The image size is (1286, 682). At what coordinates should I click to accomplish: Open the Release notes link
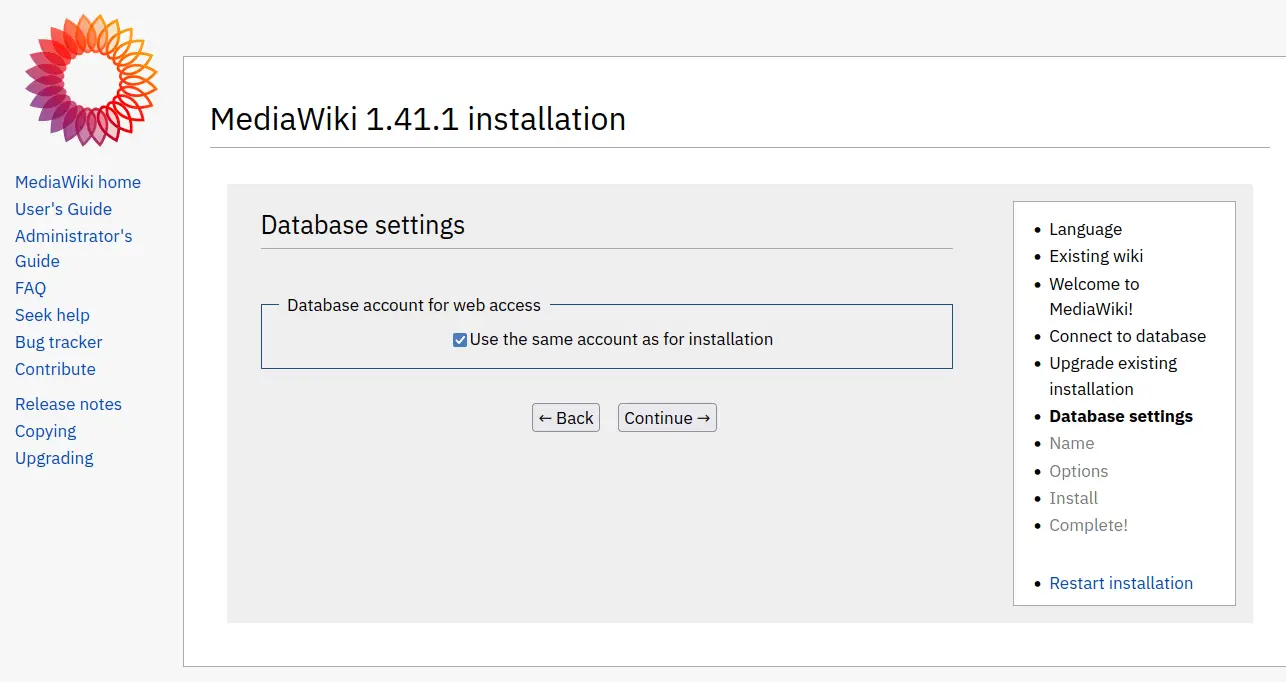click(x=68, y=404)
